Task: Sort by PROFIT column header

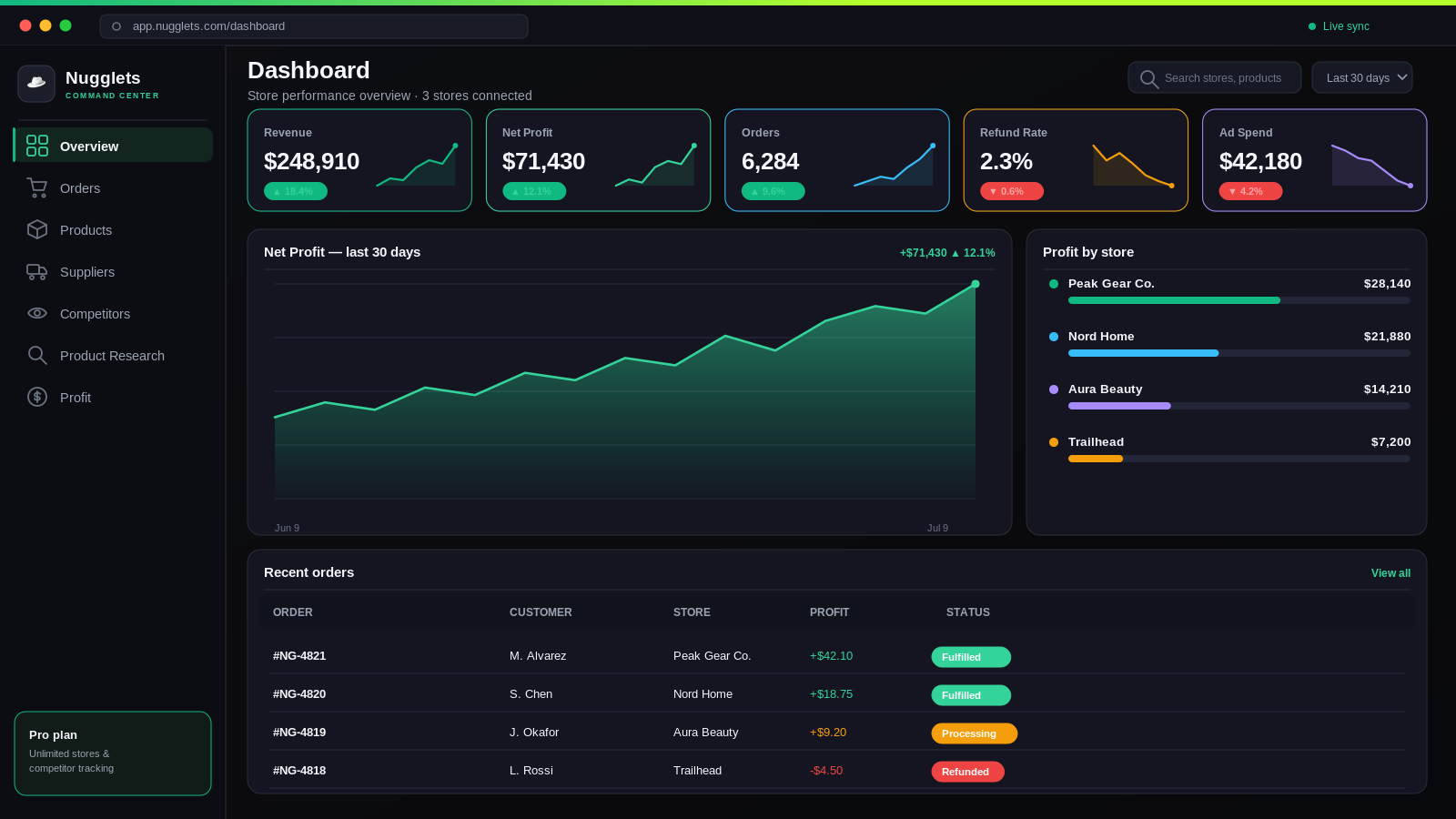Action: (829, 612)
